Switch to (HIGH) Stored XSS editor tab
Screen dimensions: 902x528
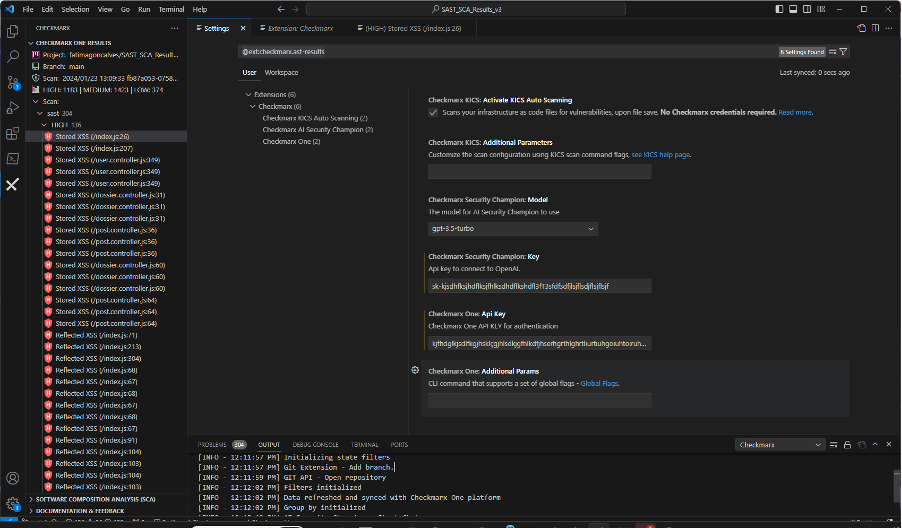click(413, 28)
